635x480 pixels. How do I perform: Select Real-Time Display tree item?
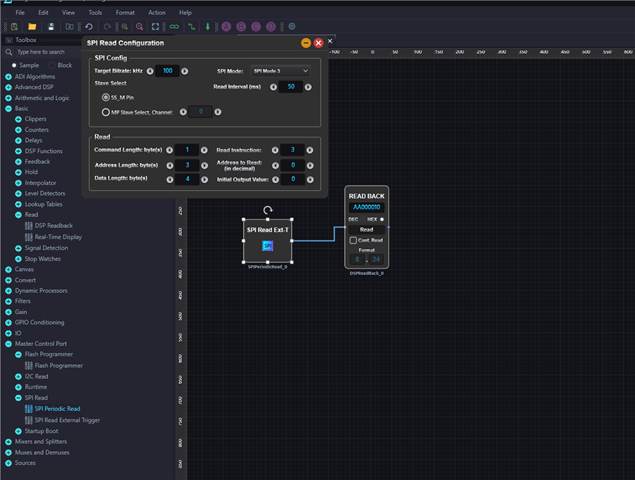click(58, 237)
